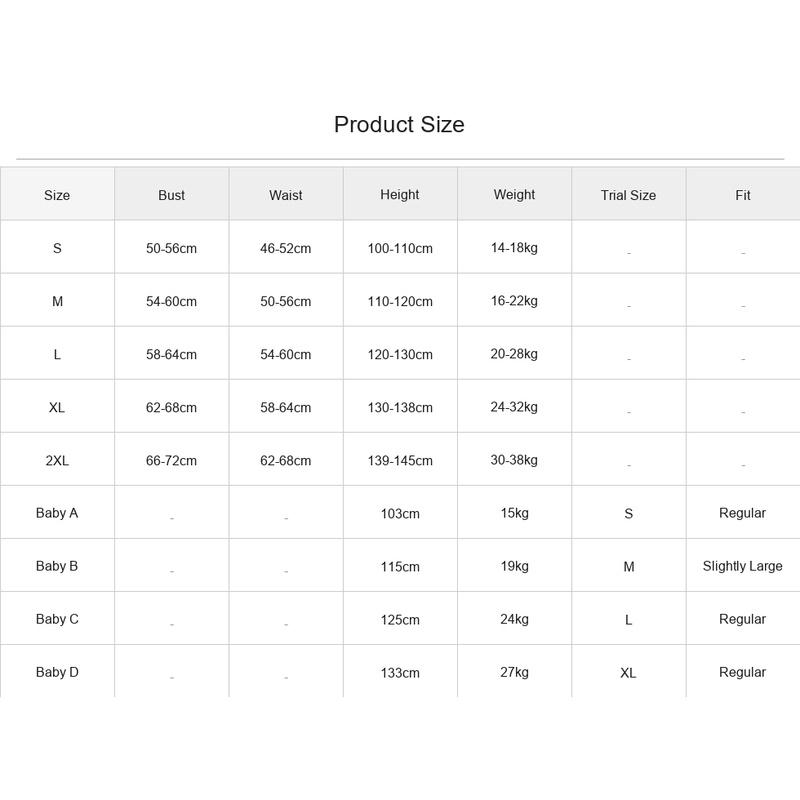Select the Fit column header

[743, 195]
